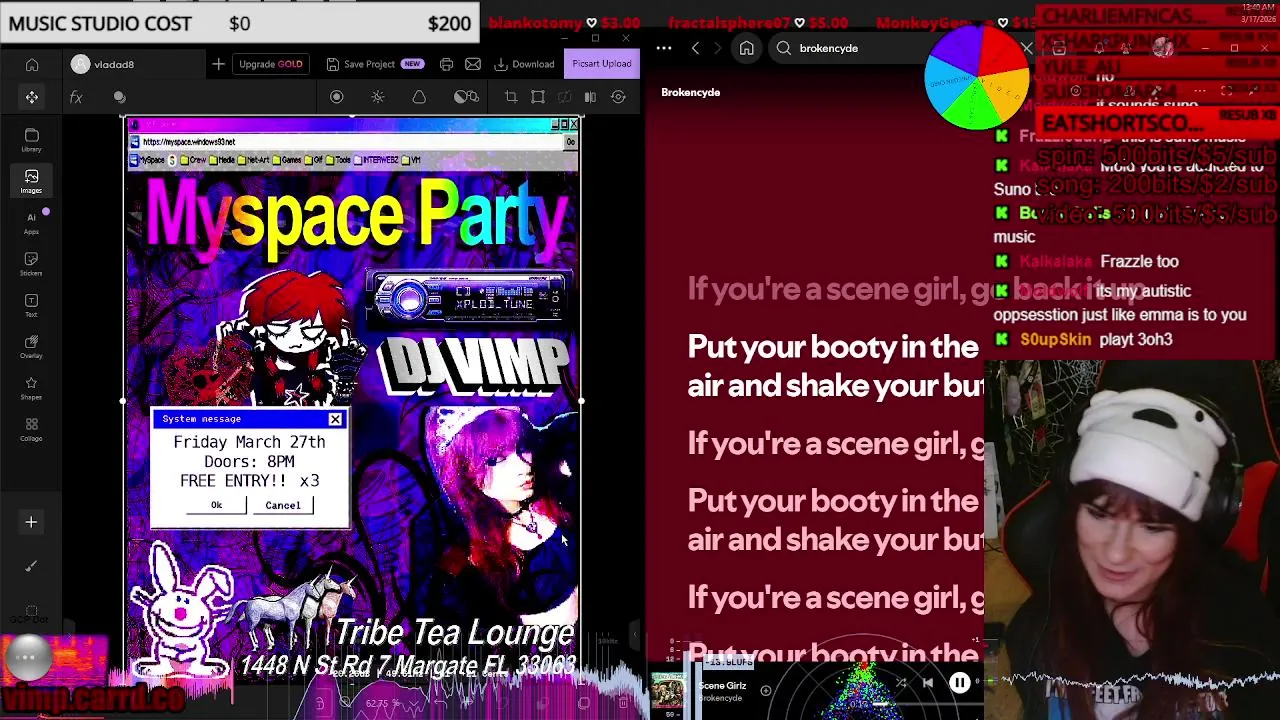Click the rotate reset icon

(618, 97)
